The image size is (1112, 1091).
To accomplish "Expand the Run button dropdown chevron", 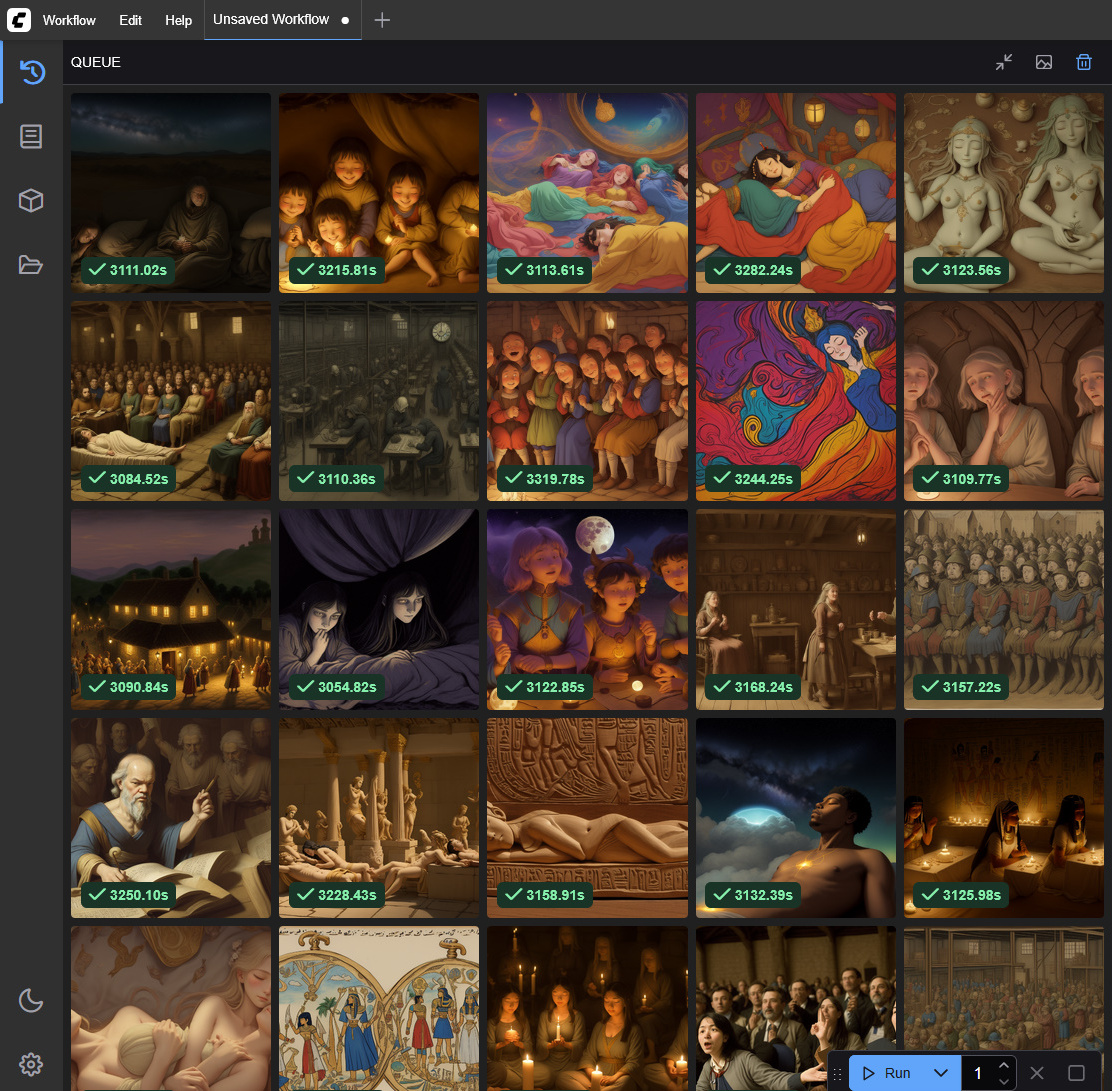I will click(940, 1073).
